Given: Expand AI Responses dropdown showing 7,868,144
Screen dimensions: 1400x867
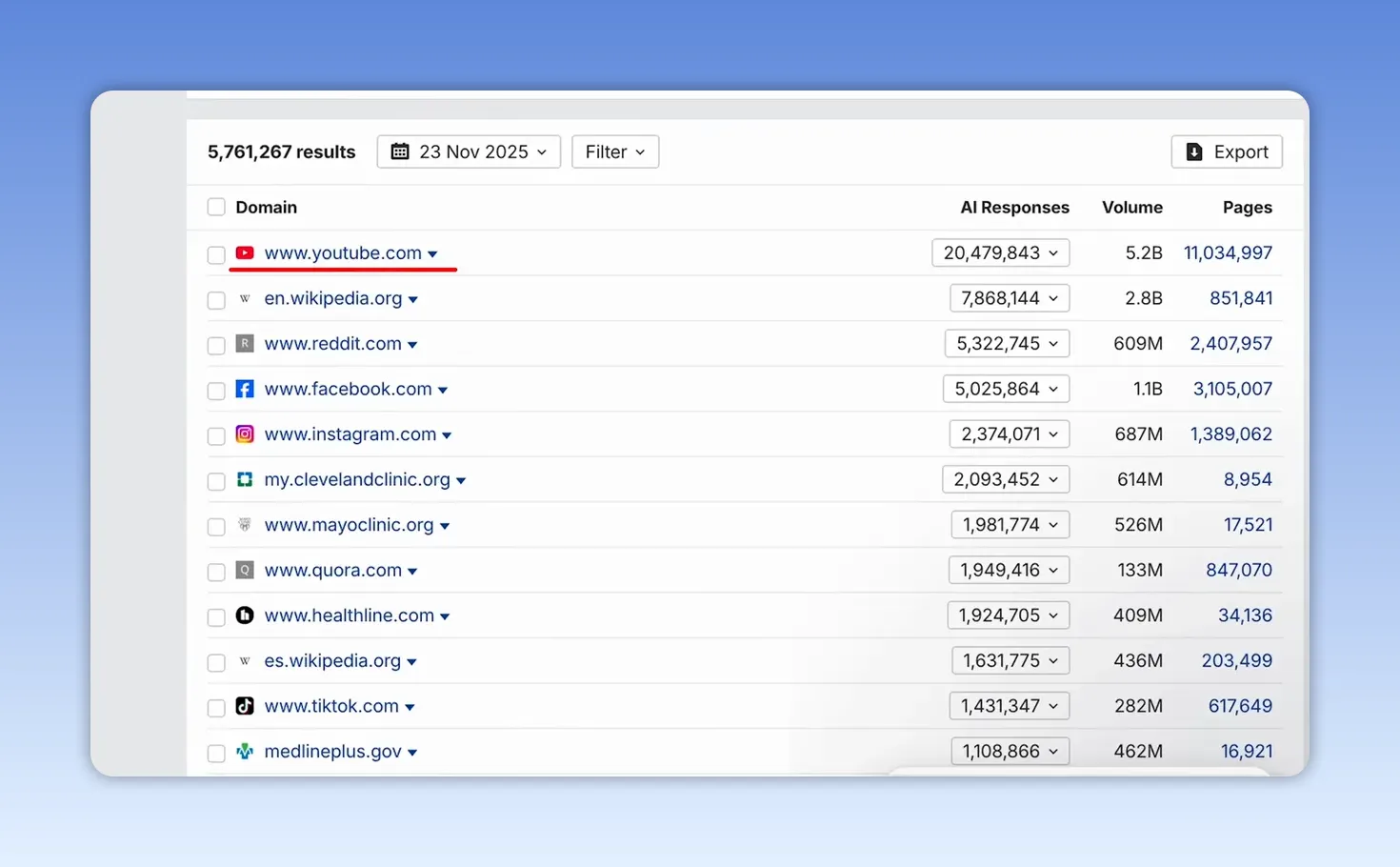Looking at the screenshot, I should pos(1010,298).
